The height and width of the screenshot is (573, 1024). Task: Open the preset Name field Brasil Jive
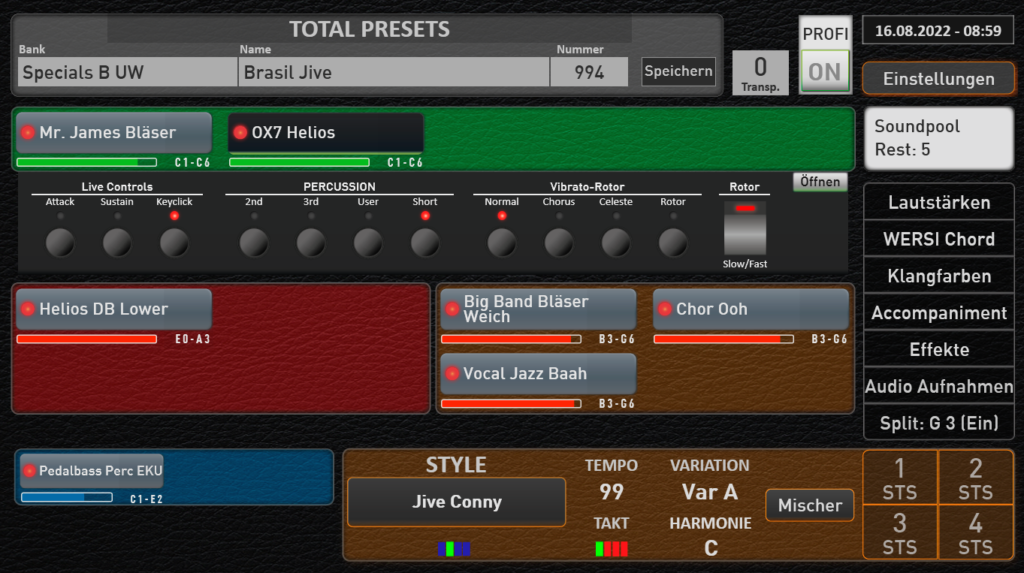pyautogui.click(x=394, y=72)
